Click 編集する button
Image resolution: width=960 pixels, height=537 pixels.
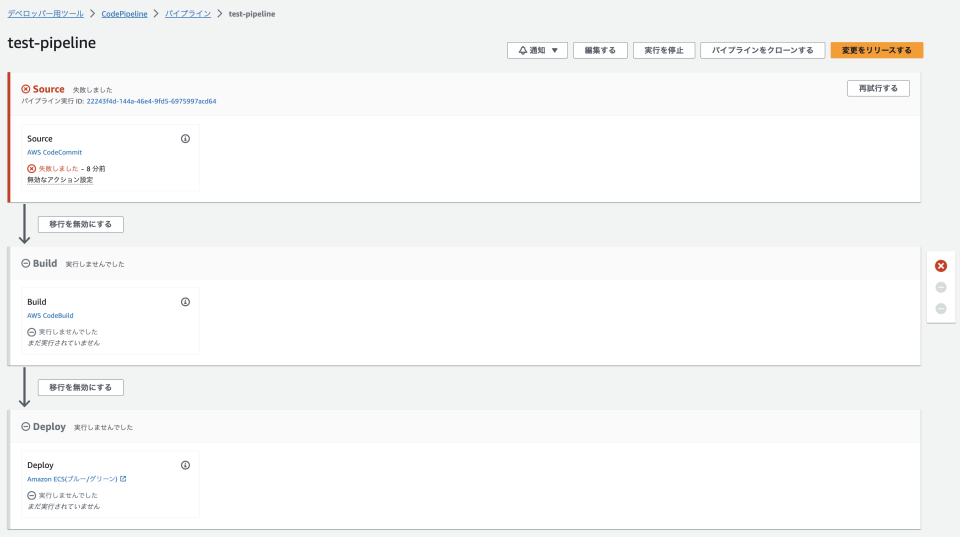600,50
